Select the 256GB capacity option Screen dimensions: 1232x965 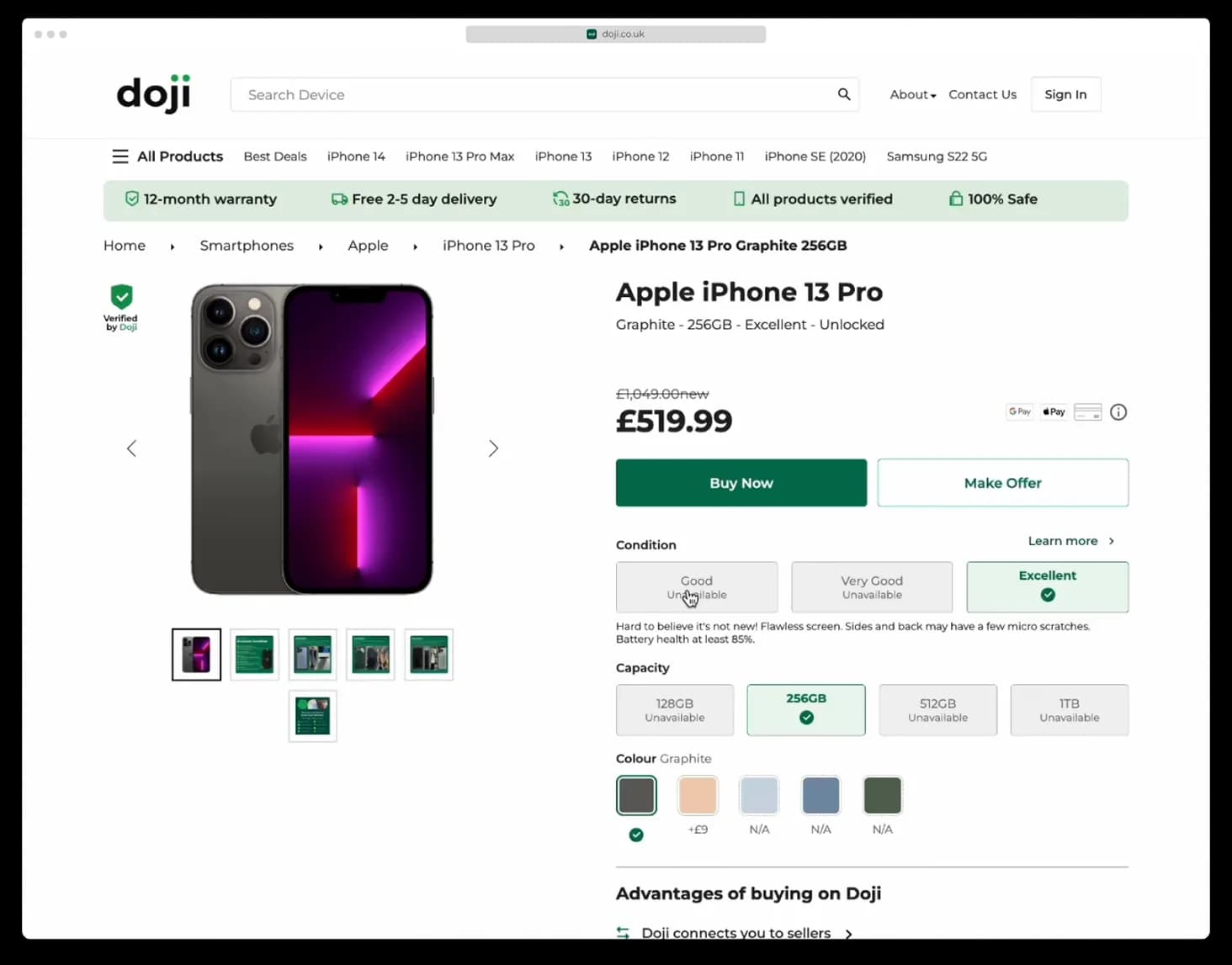[805, 709]
